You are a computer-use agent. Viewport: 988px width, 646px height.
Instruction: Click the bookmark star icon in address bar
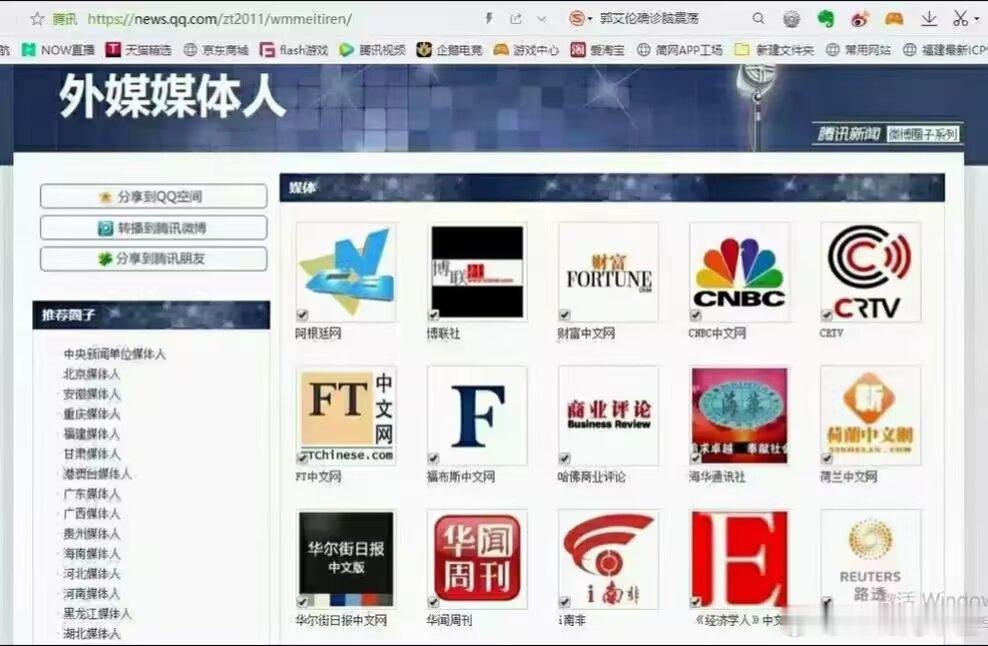coord(37,19)
